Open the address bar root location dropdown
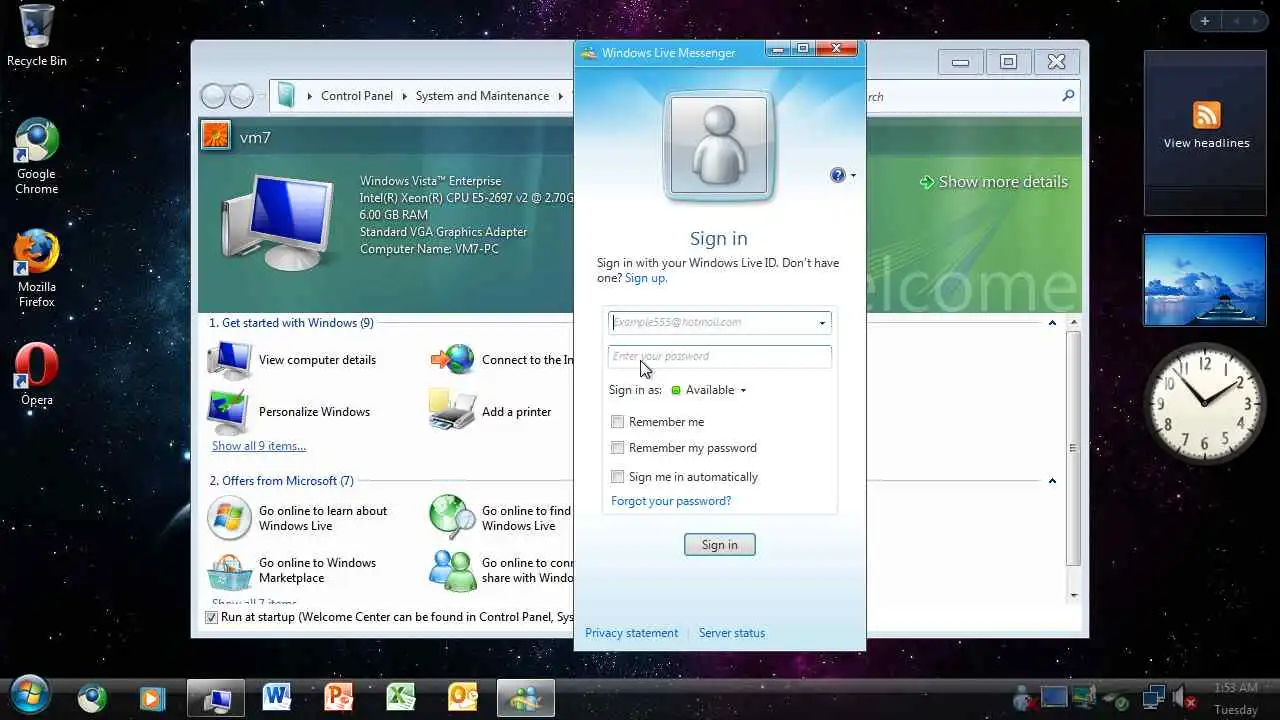Viewport: 1280px width, 720px height. coord(310,96)
